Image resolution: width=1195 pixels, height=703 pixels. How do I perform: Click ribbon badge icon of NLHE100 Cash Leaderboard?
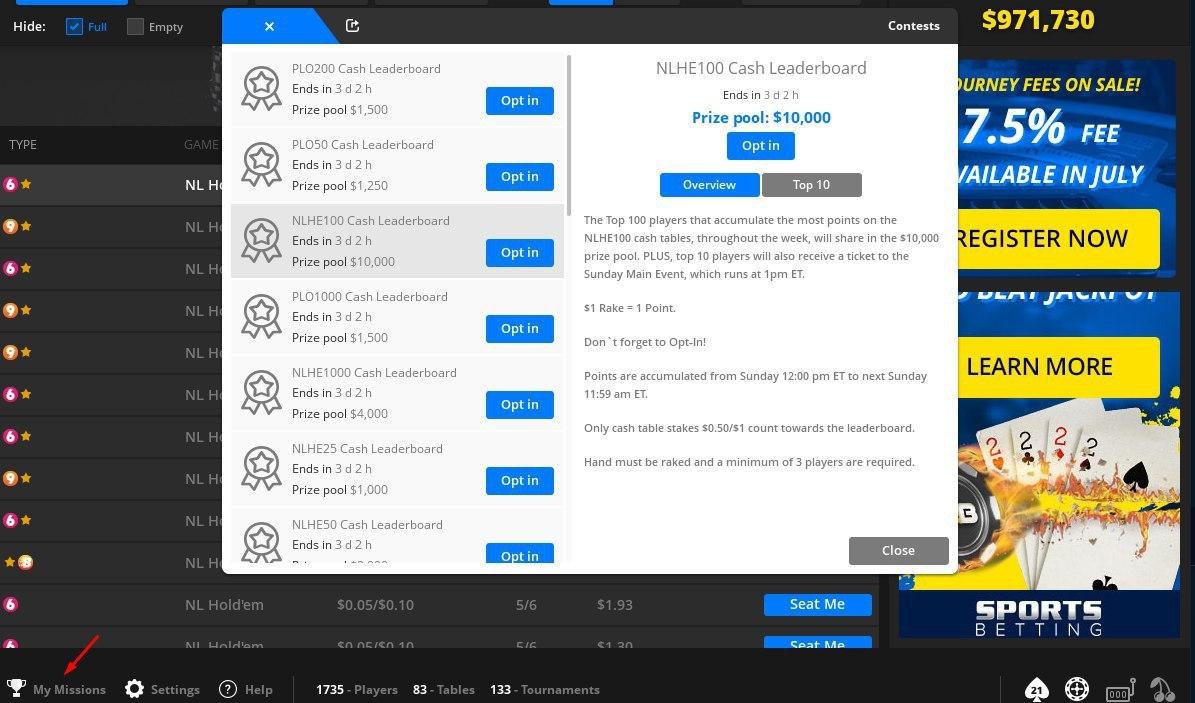coord(261,241)
